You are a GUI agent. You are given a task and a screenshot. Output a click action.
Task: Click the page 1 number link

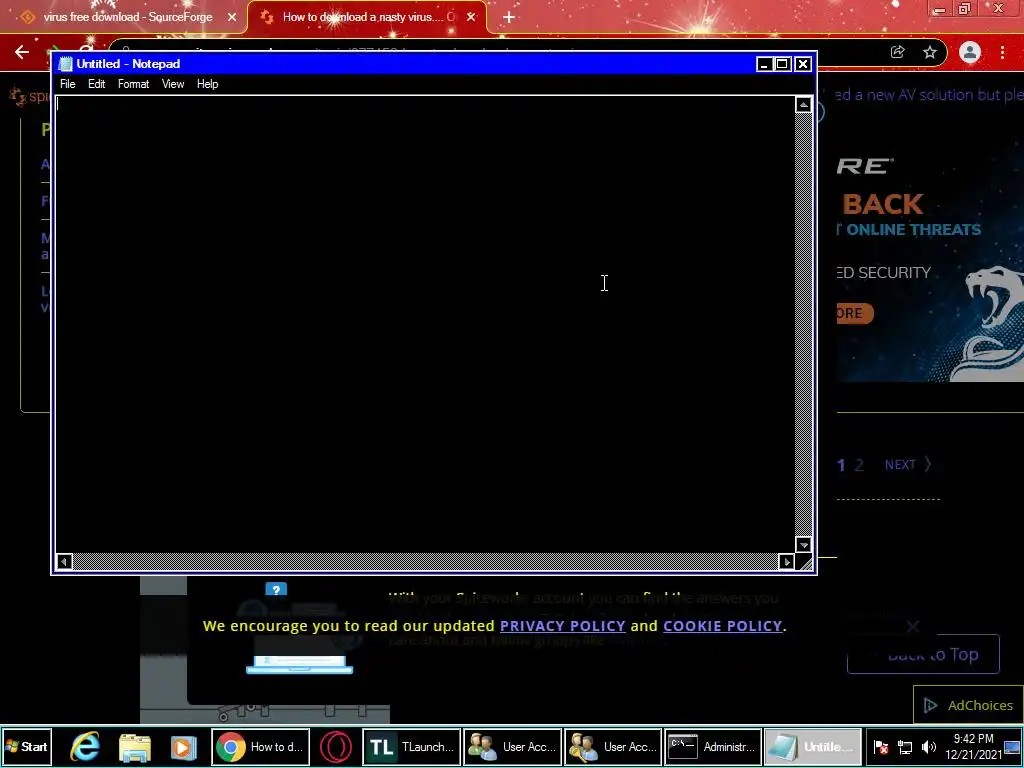841,465
